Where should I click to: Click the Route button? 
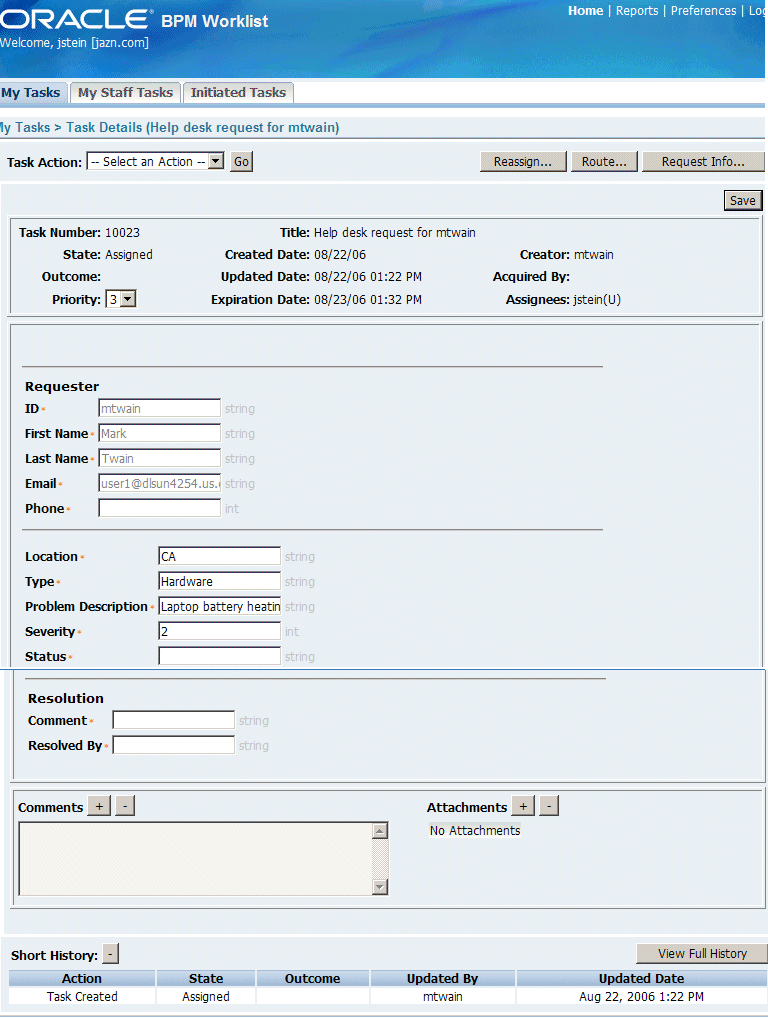pos(604,162)
